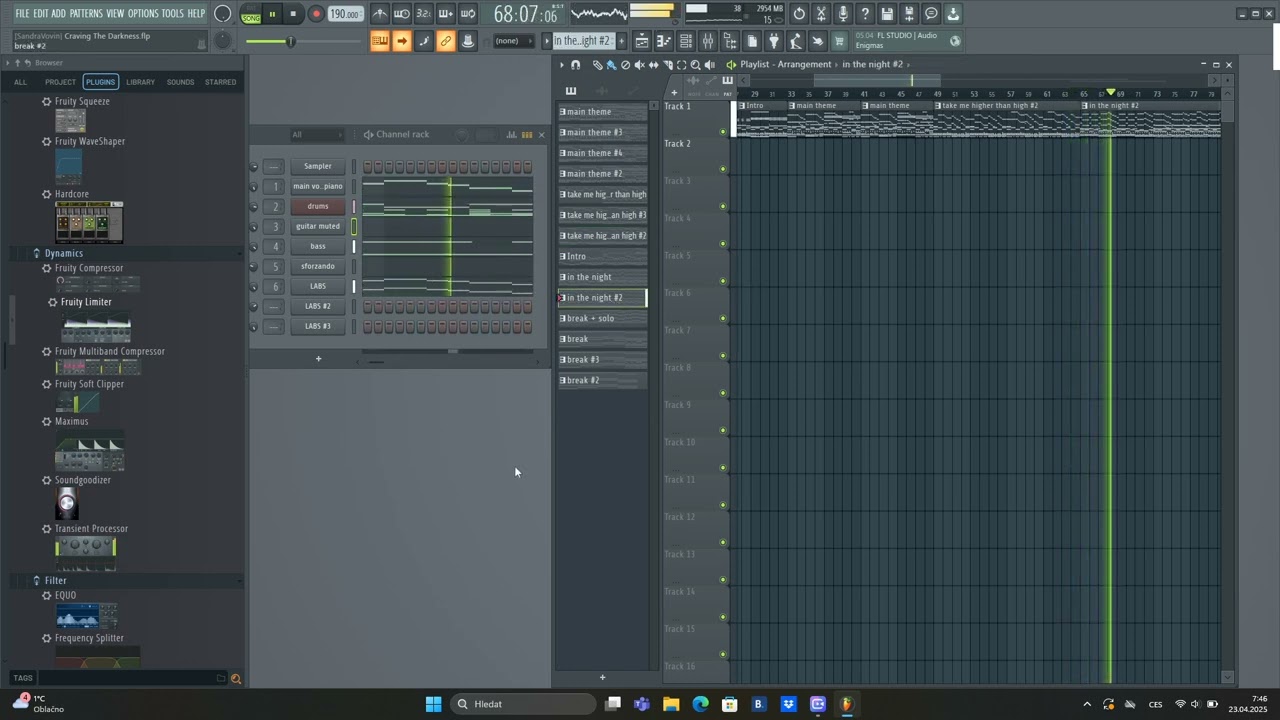Toggle the typing keyboard to piano icon
Screen dimensions: 1280x720
click(380, 41)
